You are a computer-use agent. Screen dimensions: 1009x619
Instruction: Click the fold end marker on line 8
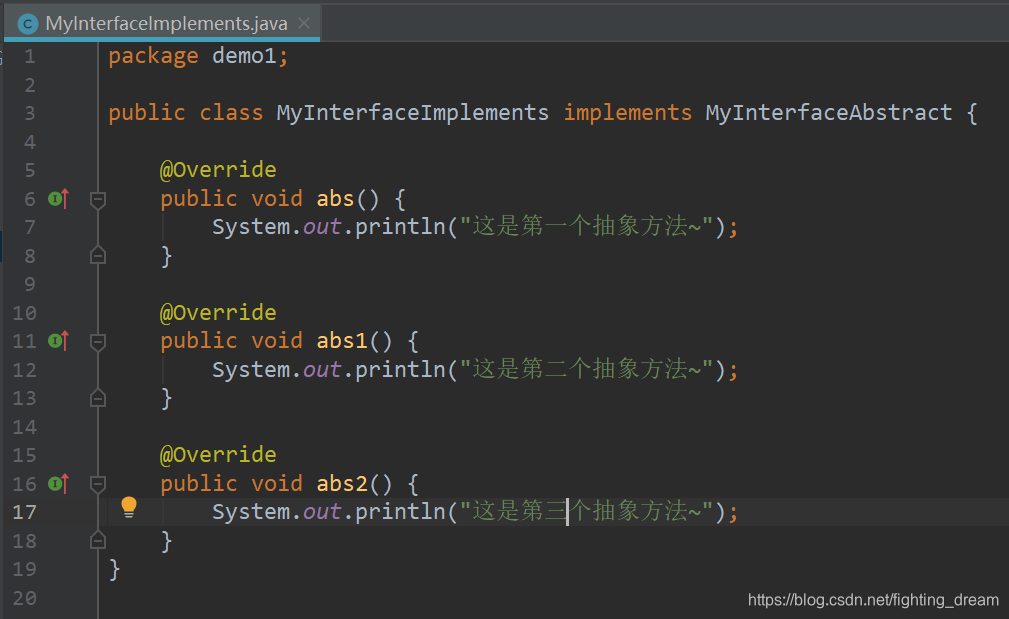click(x=98, y=255)
